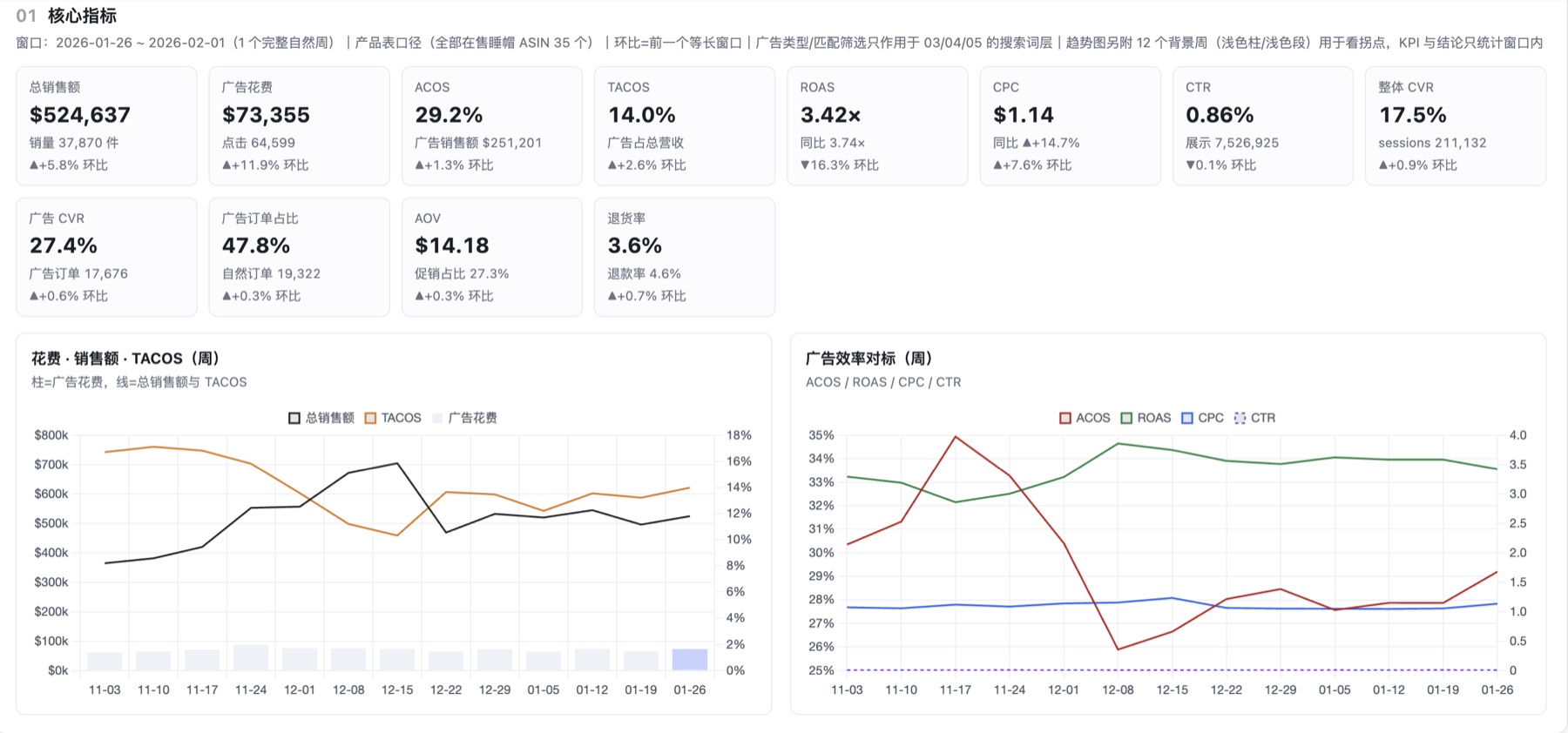The image size is (1568, 733).
Task: Click the CPC $1.14 value
Action: (1024, 115)
